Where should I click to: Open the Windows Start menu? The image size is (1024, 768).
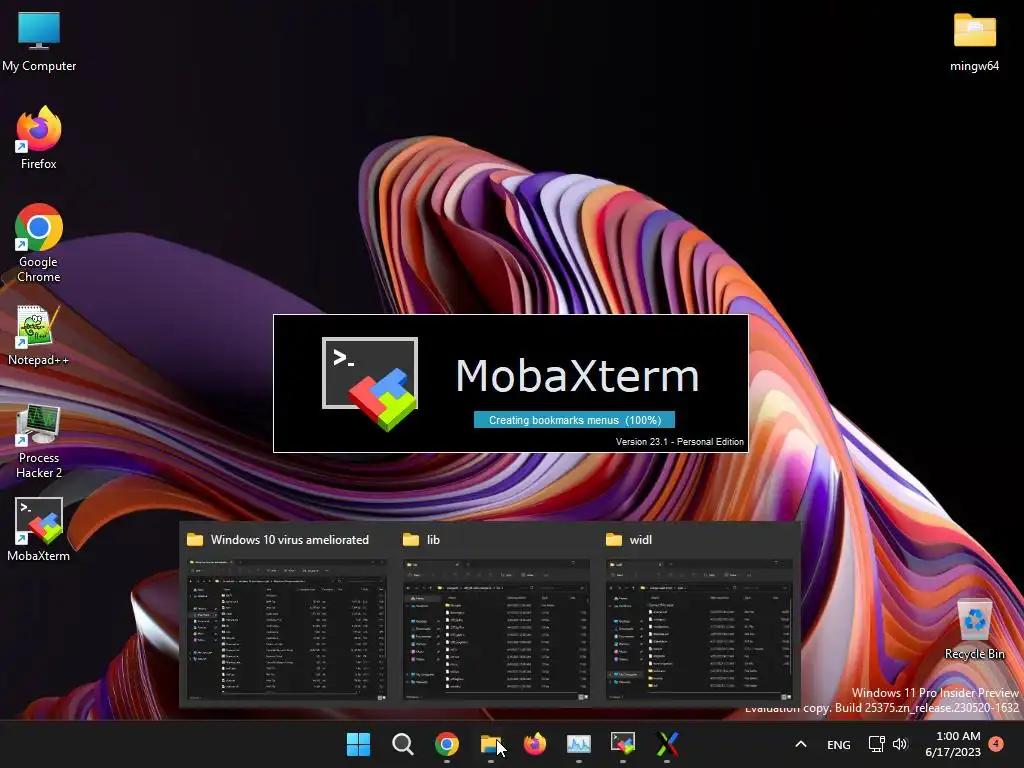pyautogui.click(x=358, y=744)
